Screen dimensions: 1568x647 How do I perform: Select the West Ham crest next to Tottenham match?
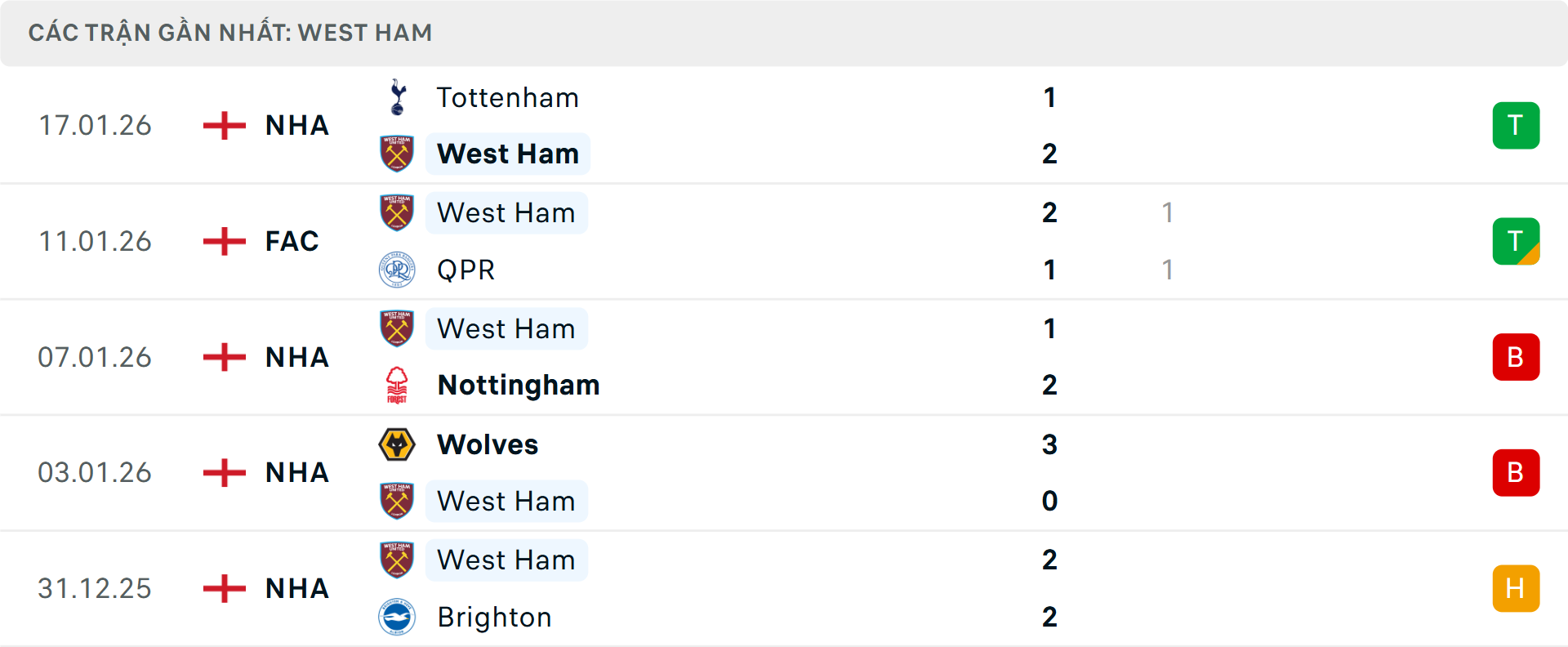(x=398, y=154)
